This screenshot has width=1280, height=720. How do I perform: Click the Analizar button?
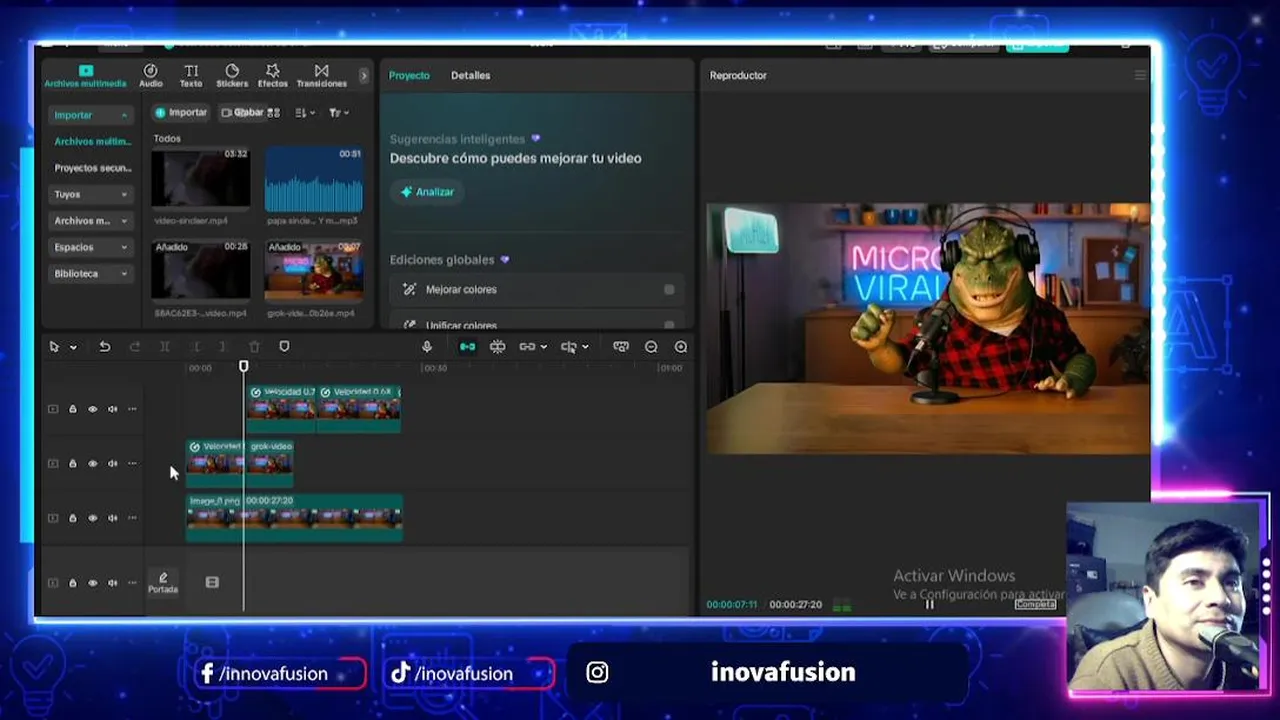click(427, 192)
